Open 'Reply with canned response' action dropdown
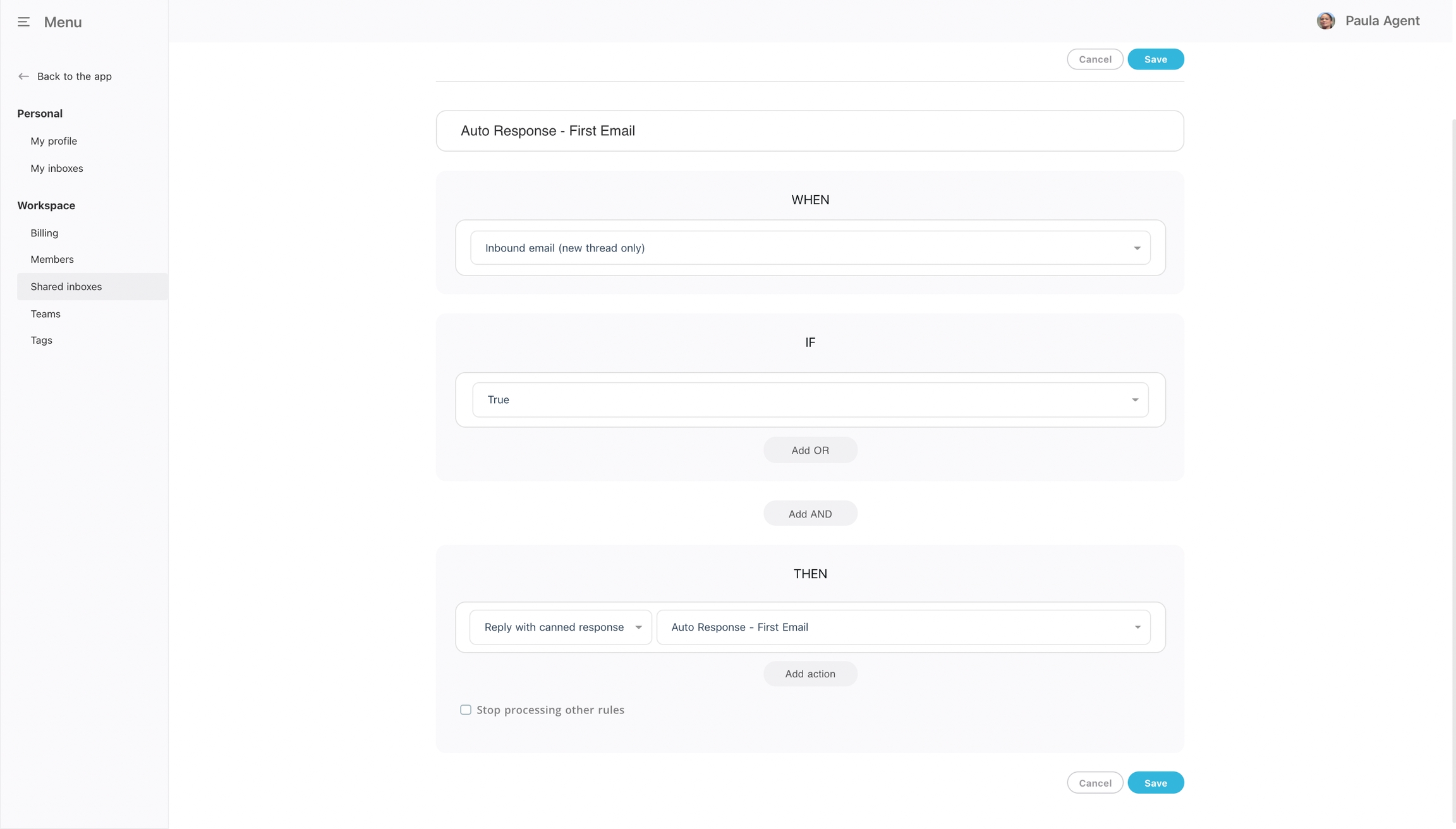The image size is (1456, 829). (560, 627)
